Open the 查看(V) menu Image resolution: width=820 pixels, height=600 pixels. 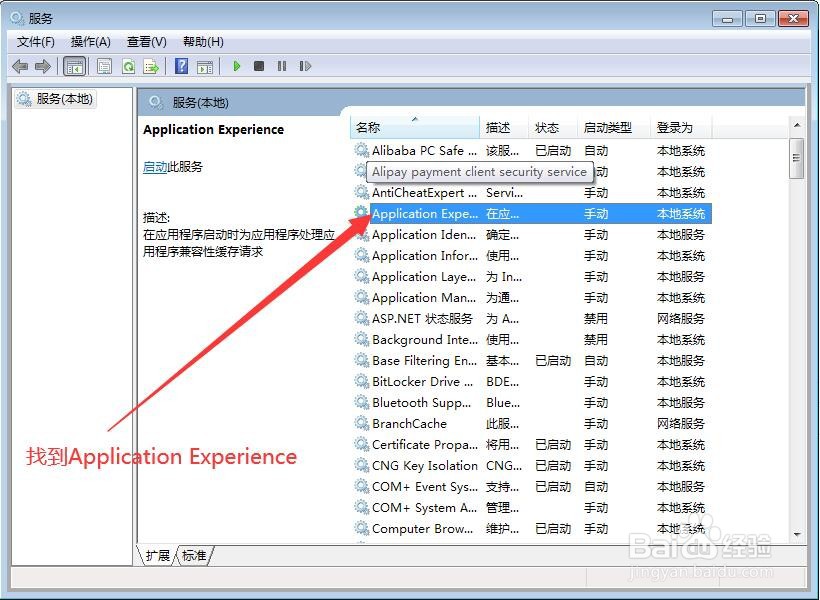click(x=145, y=41)
